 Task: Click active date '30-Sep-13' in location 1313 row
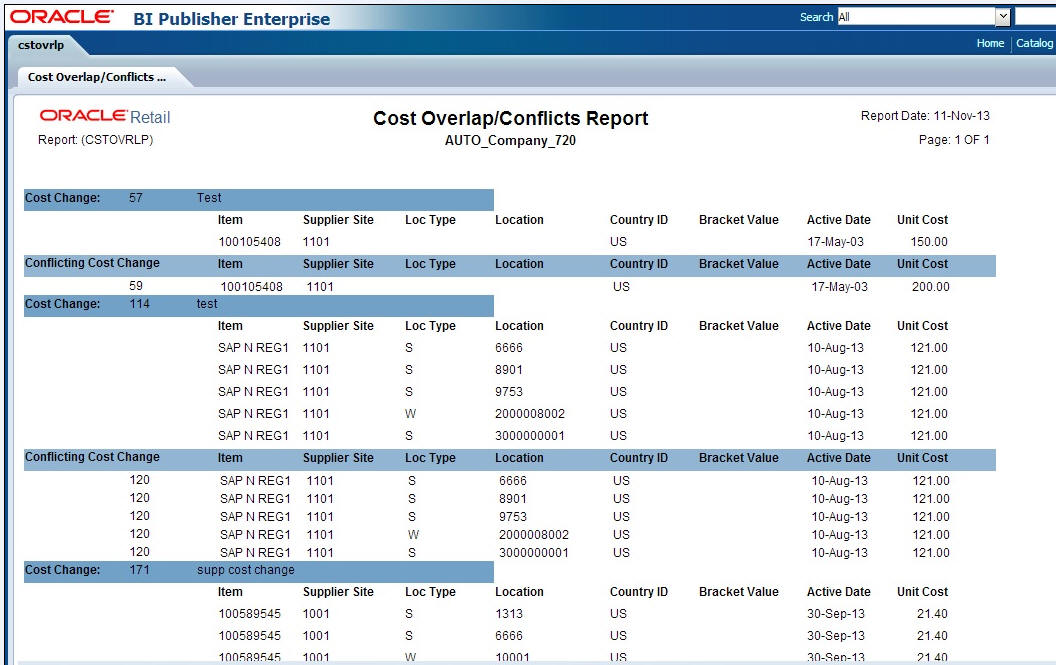[x=836, y=614]
